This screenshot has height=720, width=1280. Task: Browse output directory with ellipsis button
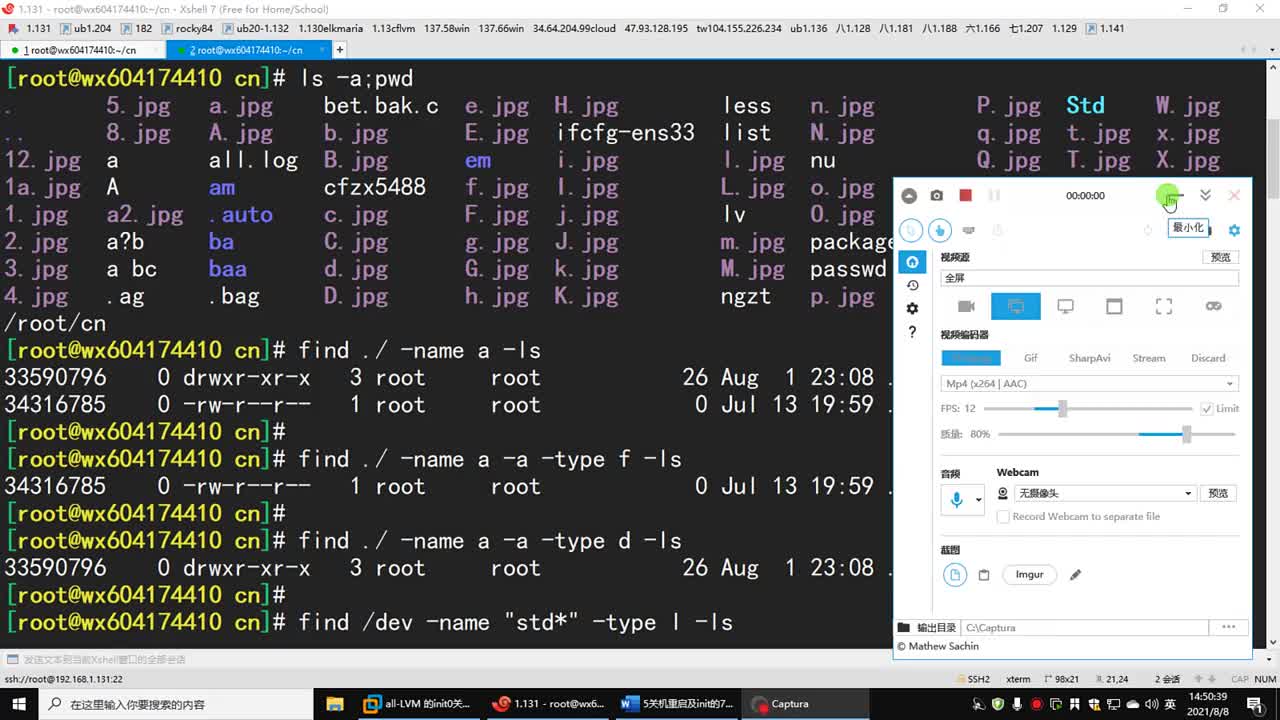[1228, 628]
